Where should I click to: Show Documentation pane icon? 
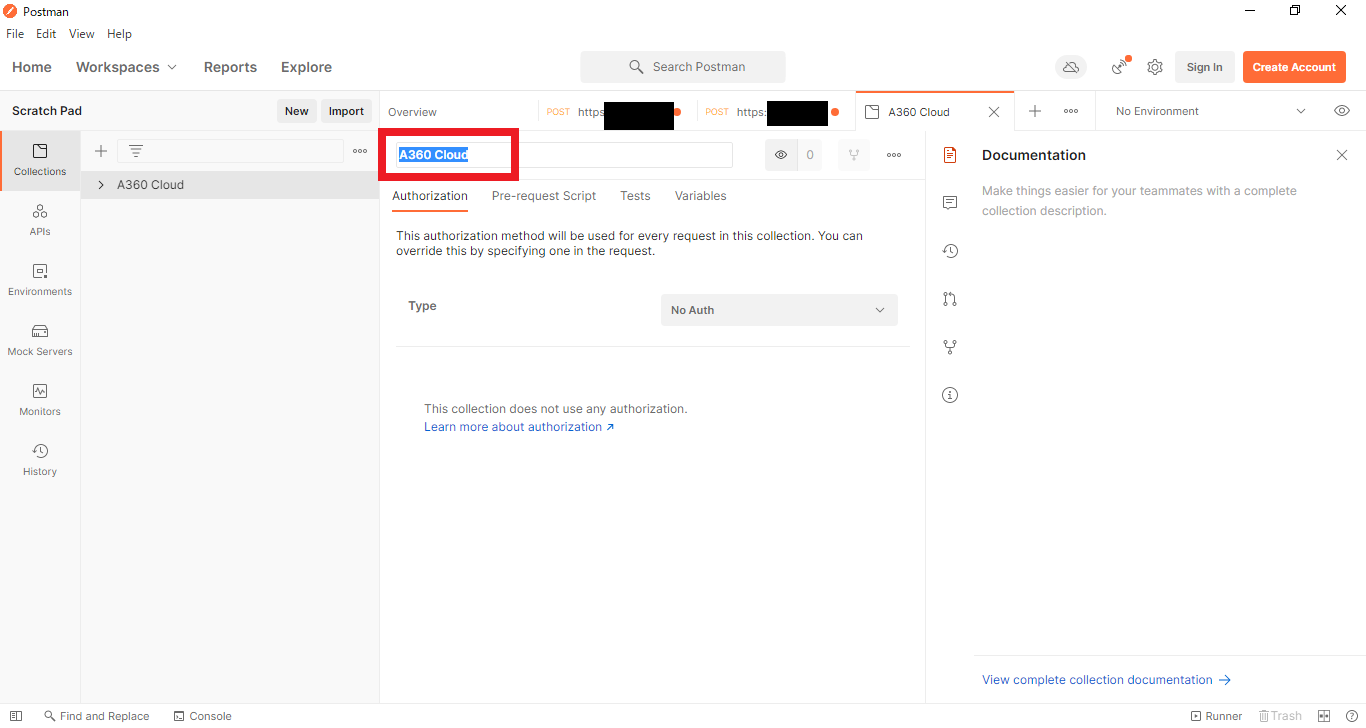pyautogui.click(x=950, y=155)
